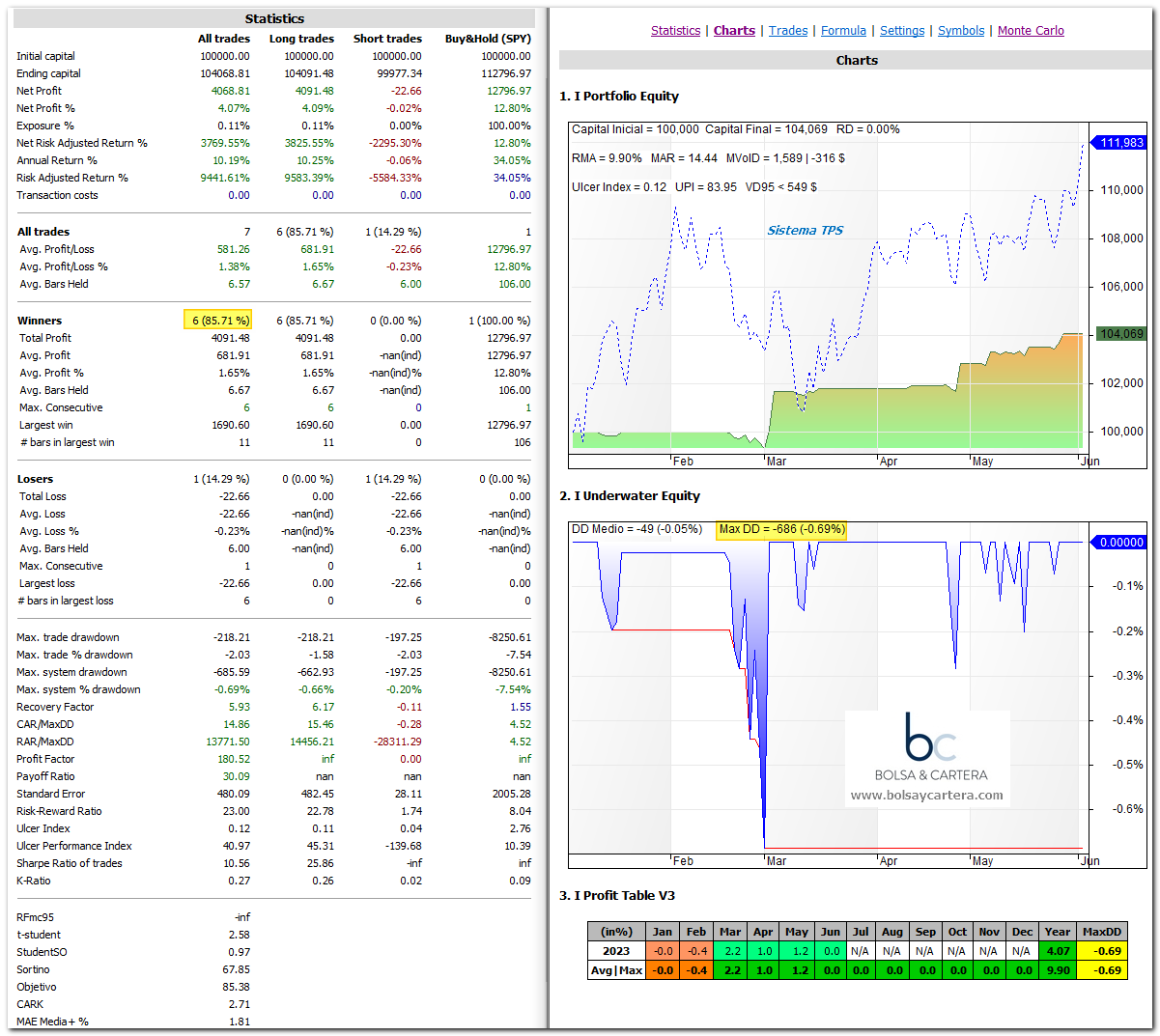Click the Risk-Reward Ratio value 23.00
This screenshot has height=1036, width=1160.
click(x=237, y=811)
